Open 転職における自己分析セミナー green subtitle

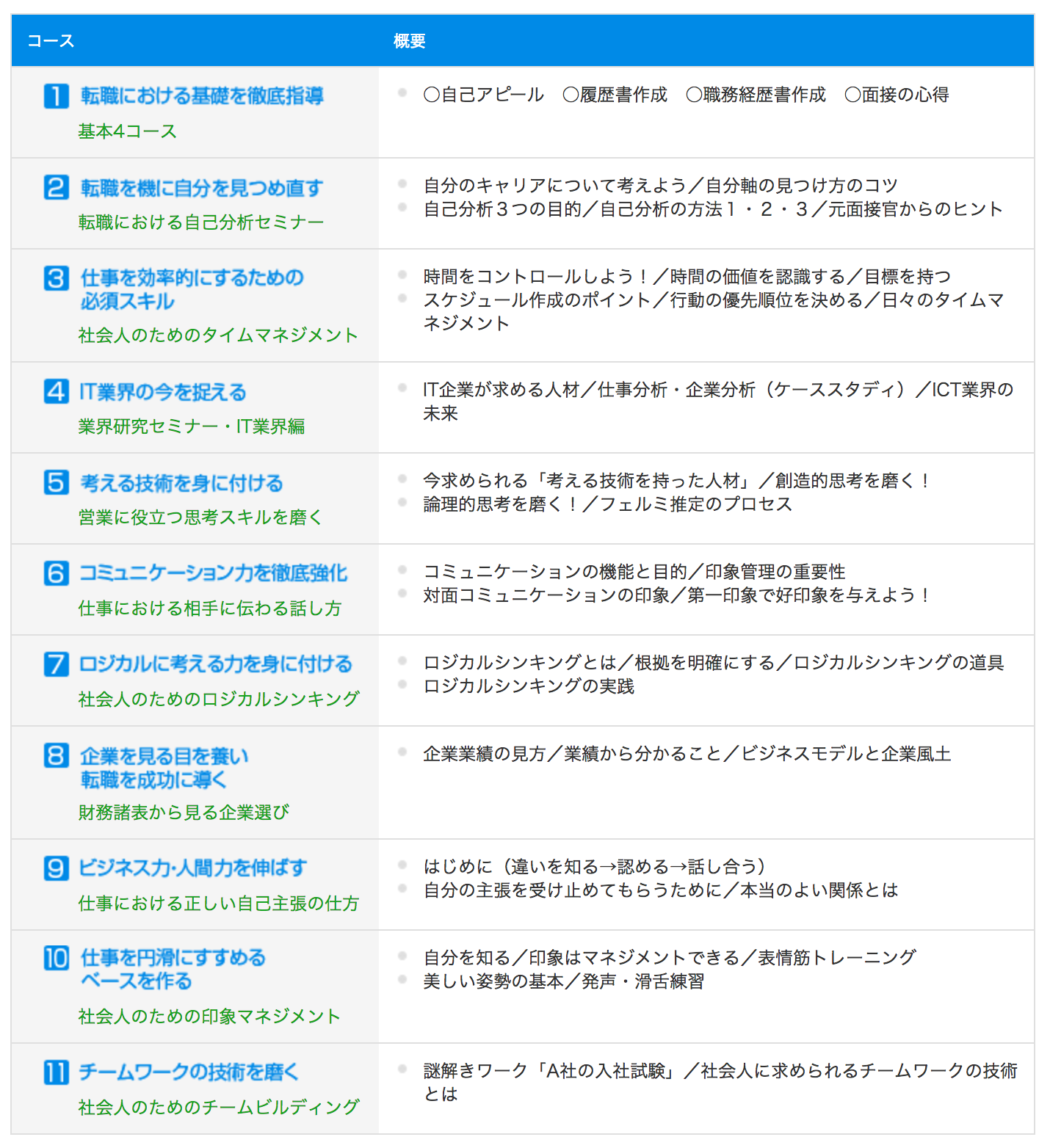(200, 222)
